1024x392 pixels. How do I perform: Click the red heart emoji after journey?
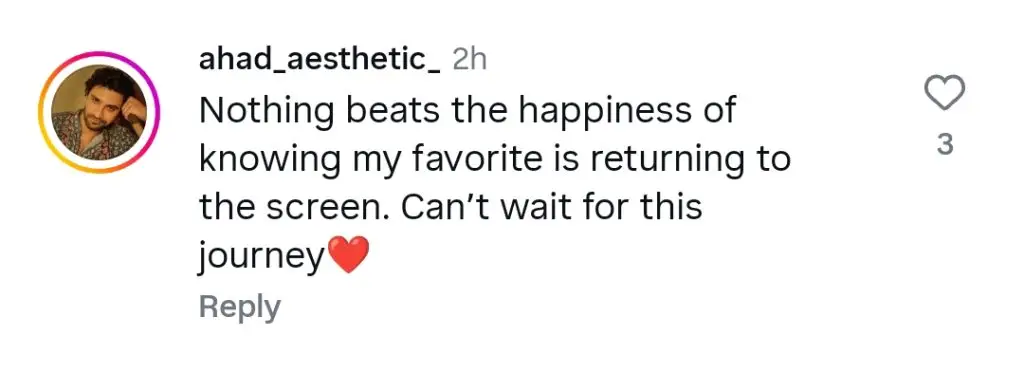[x=348, y=255]
